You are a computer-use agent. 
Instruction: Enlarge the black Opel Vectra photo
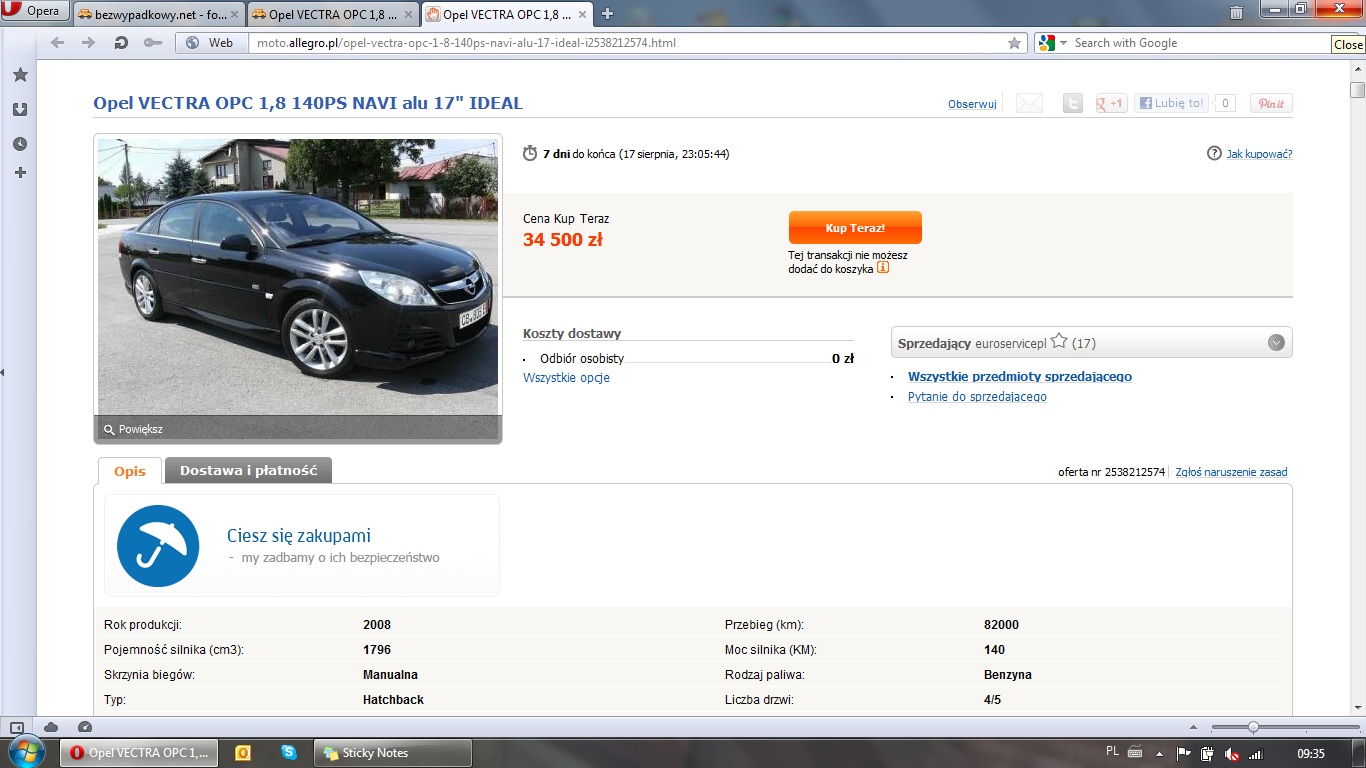(298, 275)
